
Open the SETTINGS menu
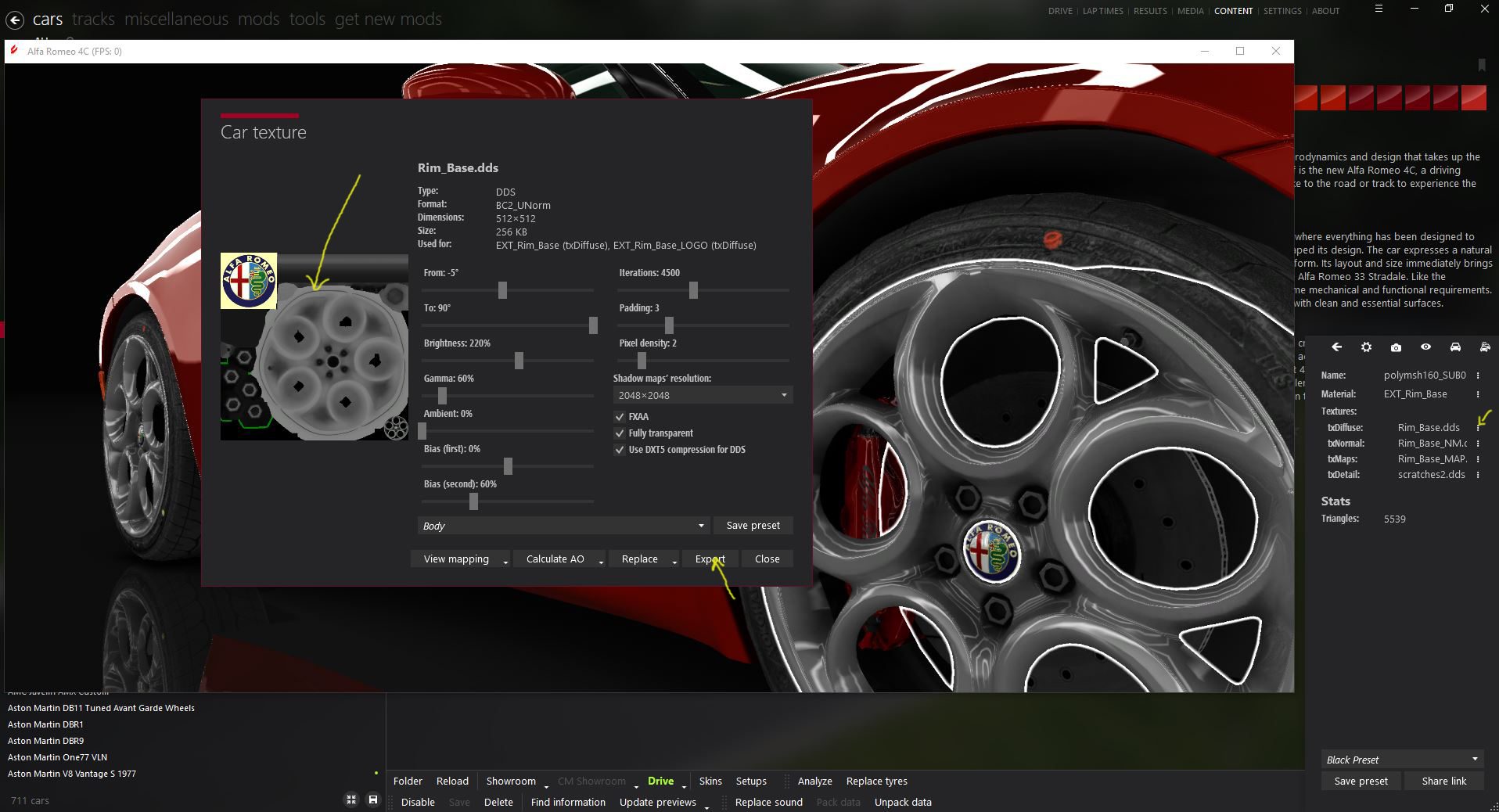(x=1282, y=11)
